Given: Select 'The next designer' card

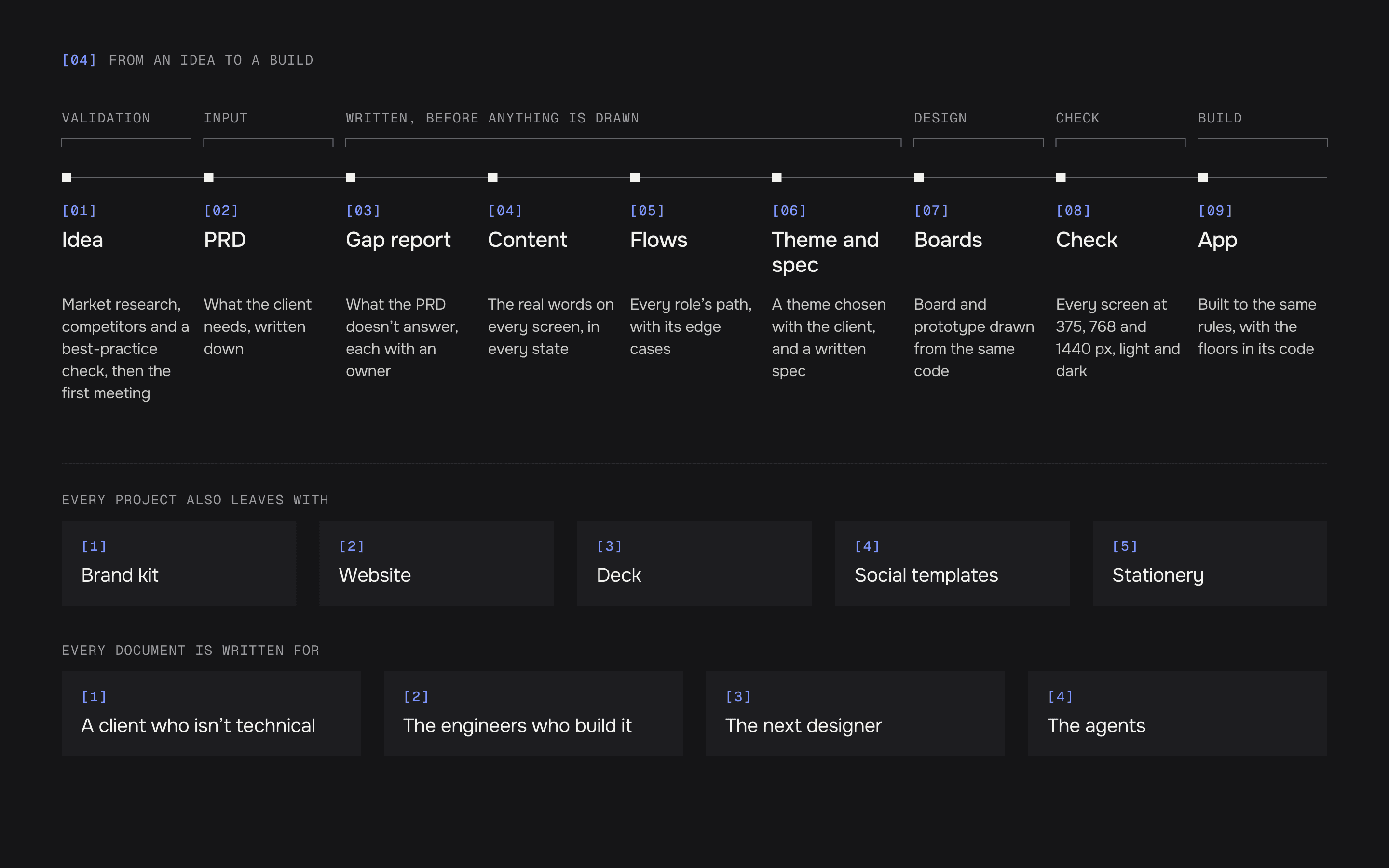Looking at the screenshot, I should coord(856,714).
